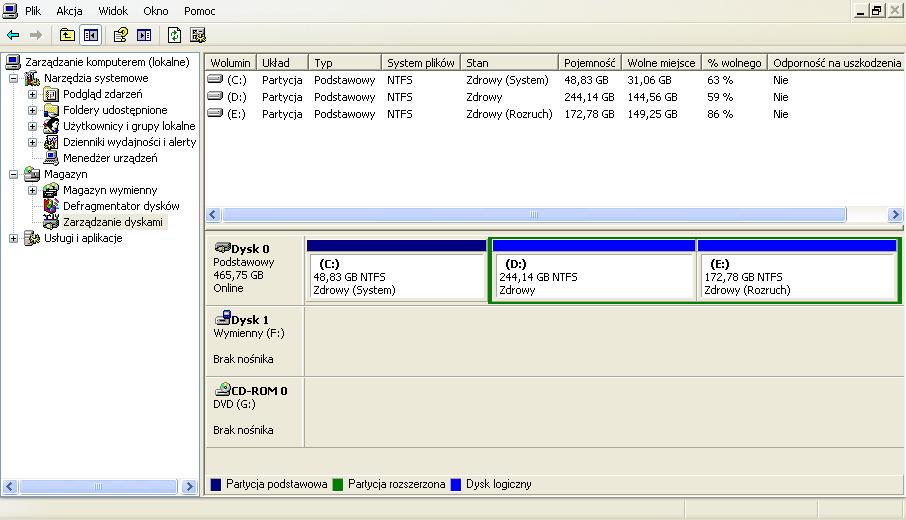Image resolution: width=906 pixels, height=520 pixels.
Task: Click console tree scrollbar right arrow
Action: (189, 487)
